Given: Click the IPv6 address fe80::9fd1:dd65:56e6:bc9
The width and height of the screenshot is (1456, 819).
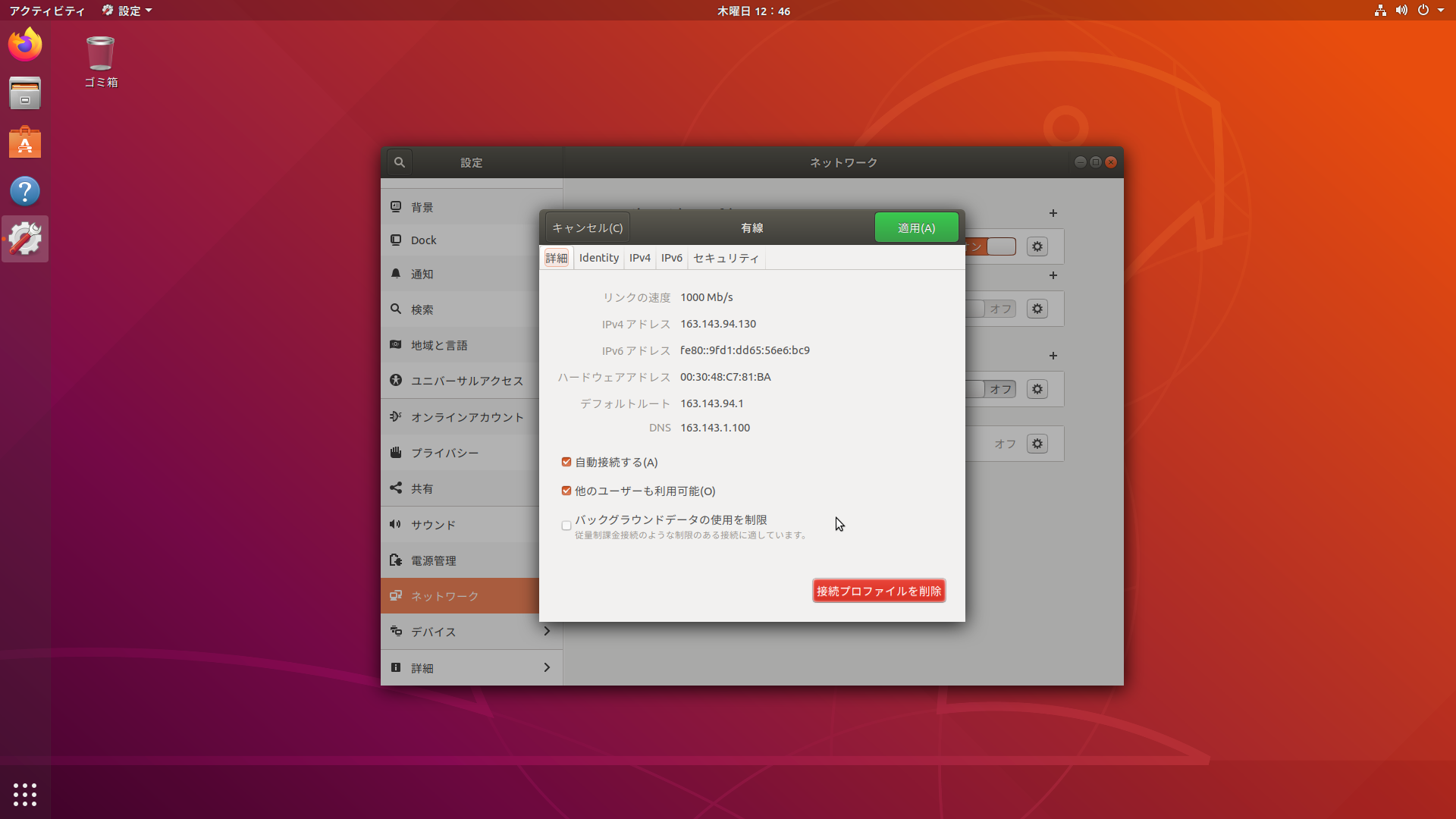Looking at the screenshot, I should [x=745, y=350].
